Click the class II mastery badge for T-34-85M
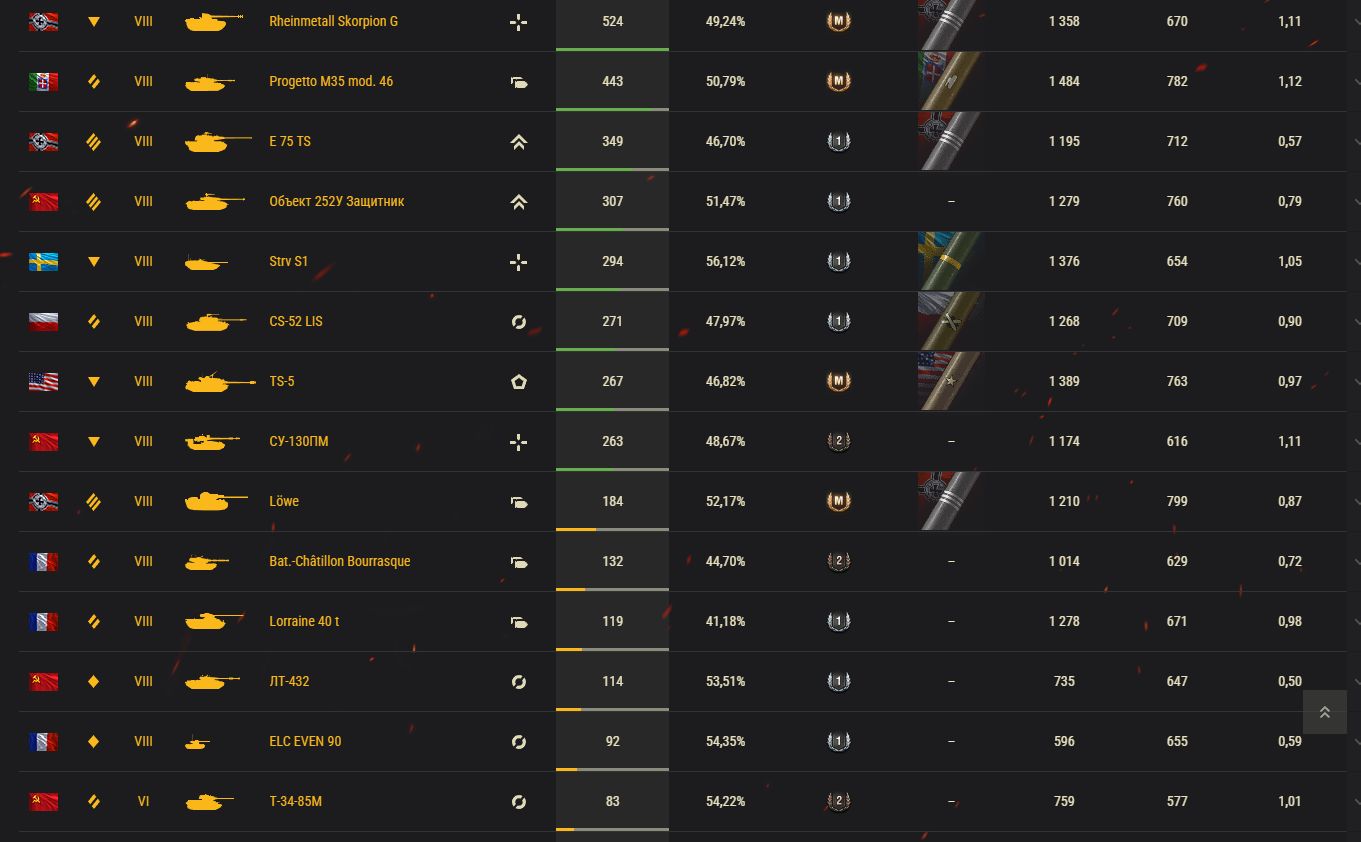1361x842 pixels. coord(838,801)
